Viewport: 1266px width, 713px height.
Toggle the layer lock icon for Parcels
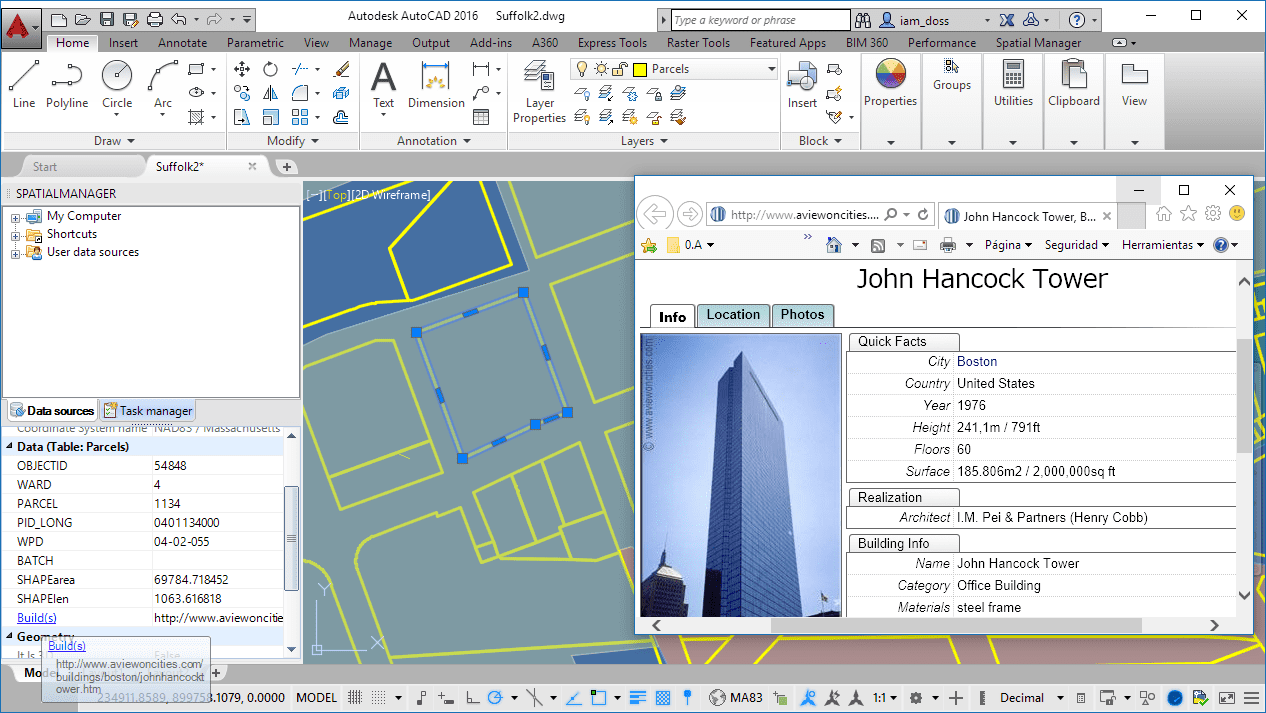(x=619, y=69)
